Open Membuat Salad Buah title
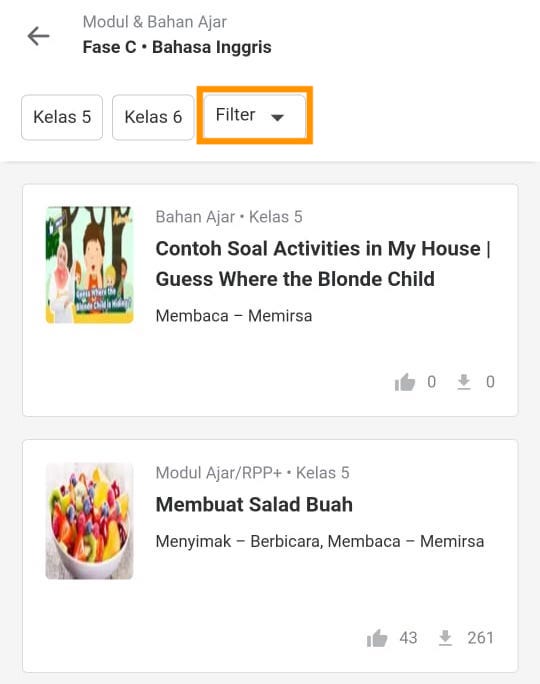540x684 pixels. point(254,504)
